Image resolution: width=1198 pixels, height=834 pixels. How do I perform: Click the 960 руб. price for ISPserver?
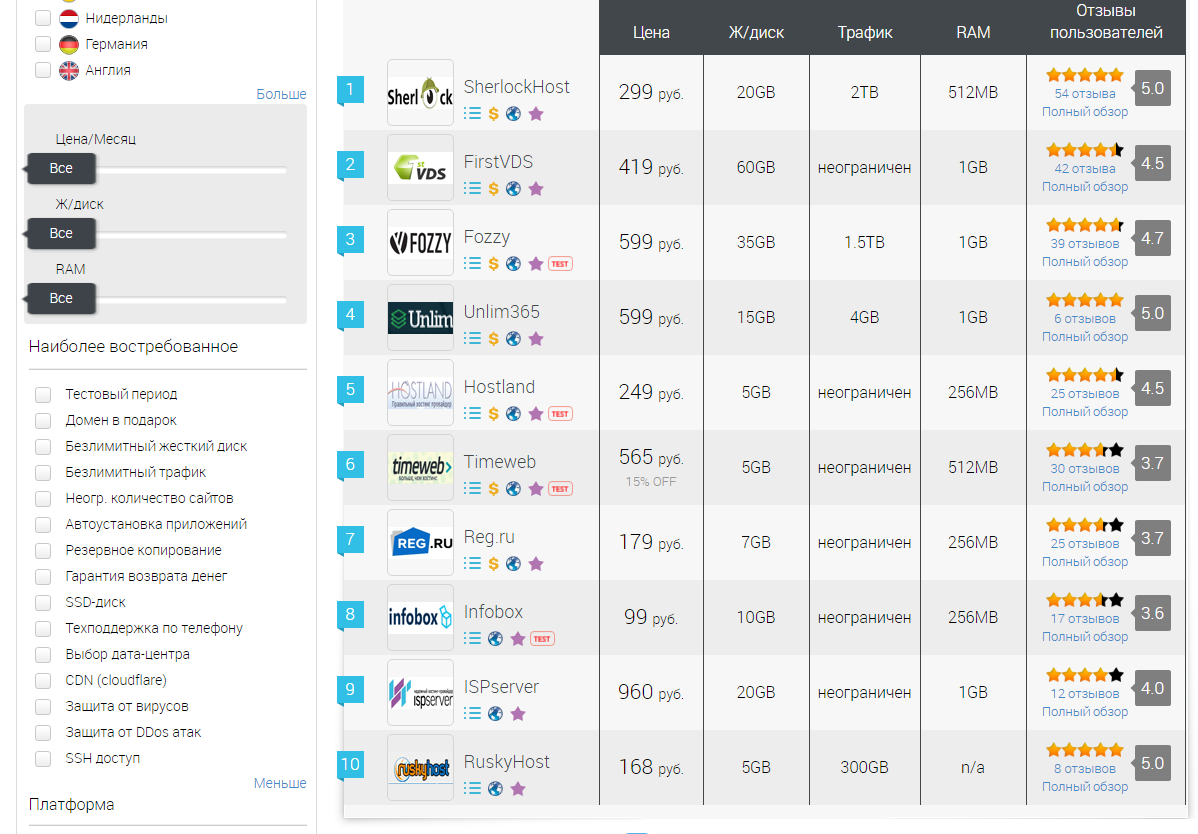click(x=651, y=692)
